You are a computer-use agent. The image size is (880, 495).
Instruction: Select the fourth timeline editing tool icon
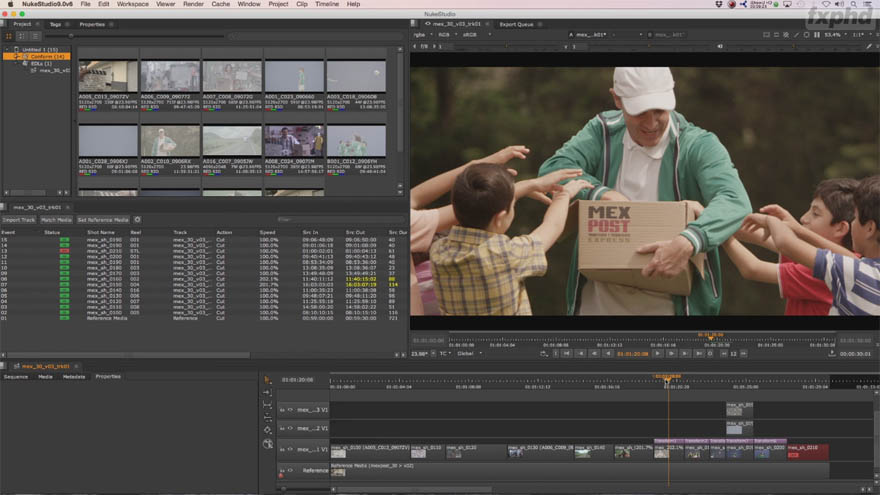pos(267,418)
